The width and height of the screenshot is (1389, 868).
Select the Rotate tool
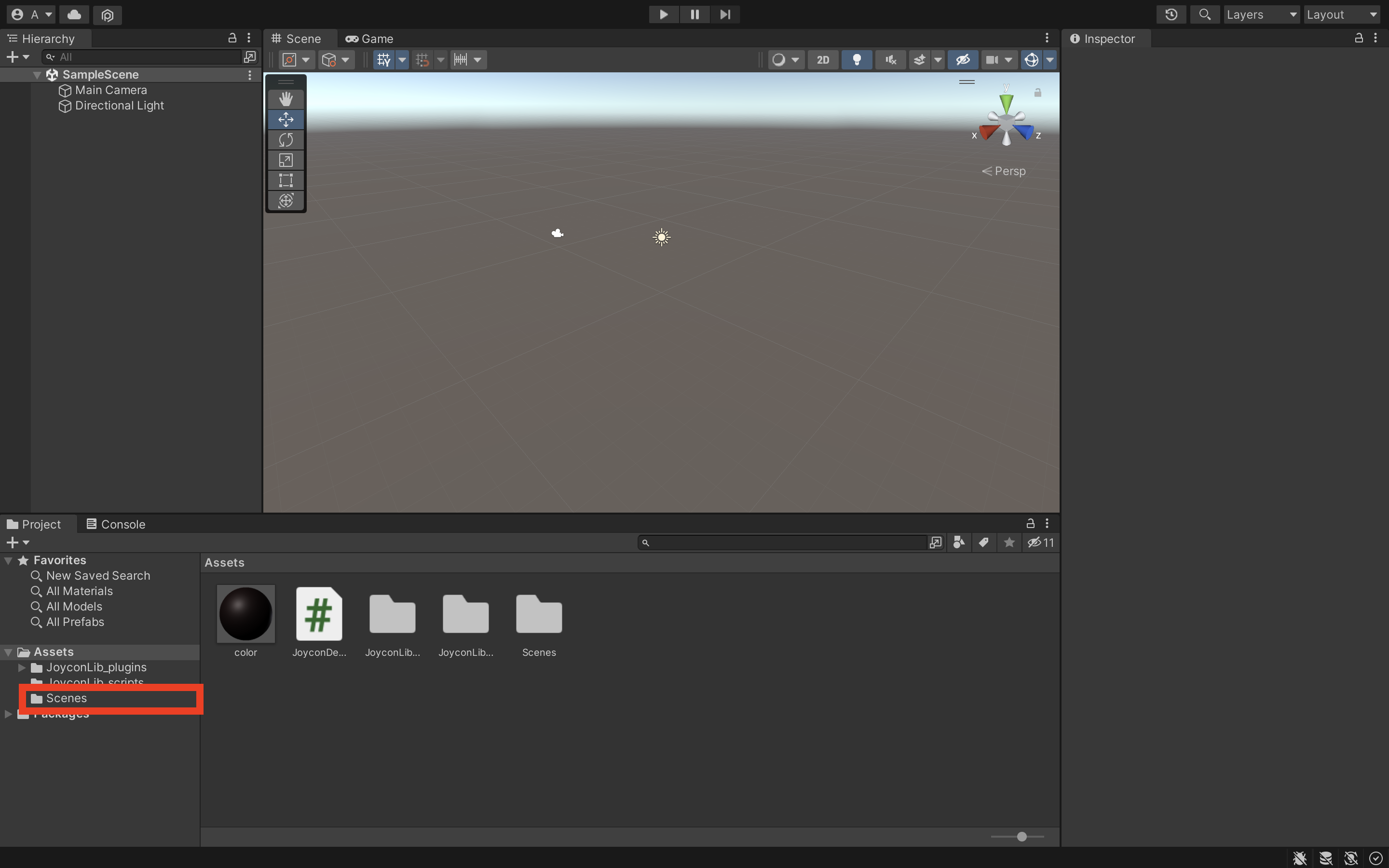[286, 139]
